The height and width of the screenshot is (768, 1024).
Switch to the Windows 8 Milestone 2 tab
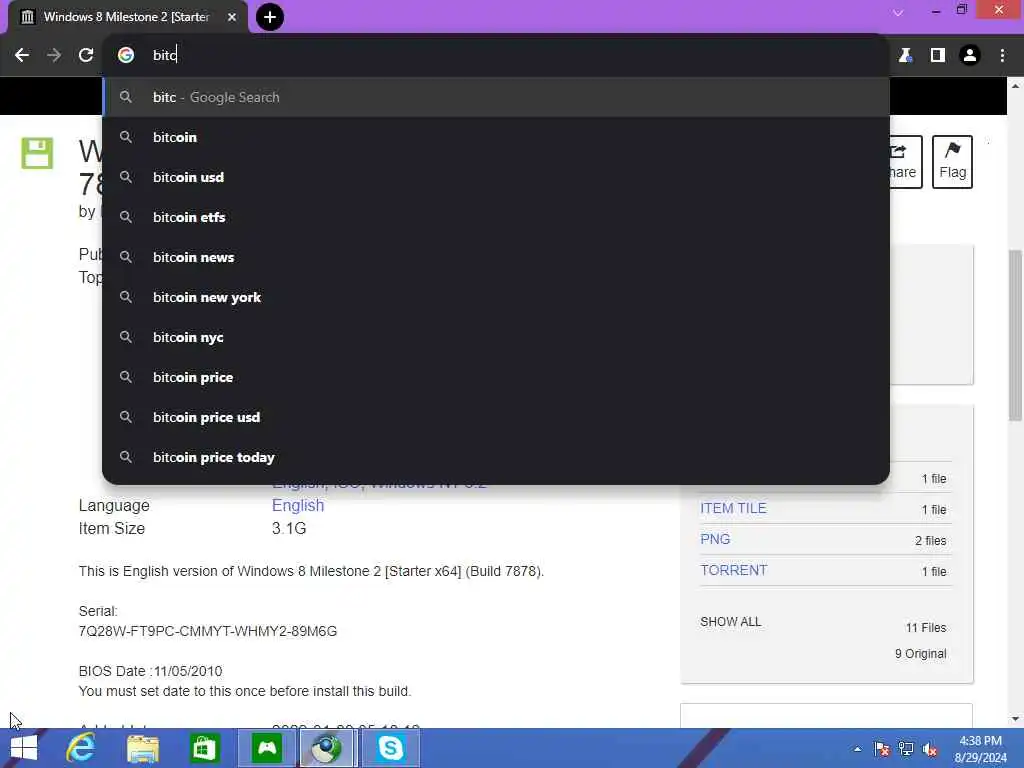128,17
